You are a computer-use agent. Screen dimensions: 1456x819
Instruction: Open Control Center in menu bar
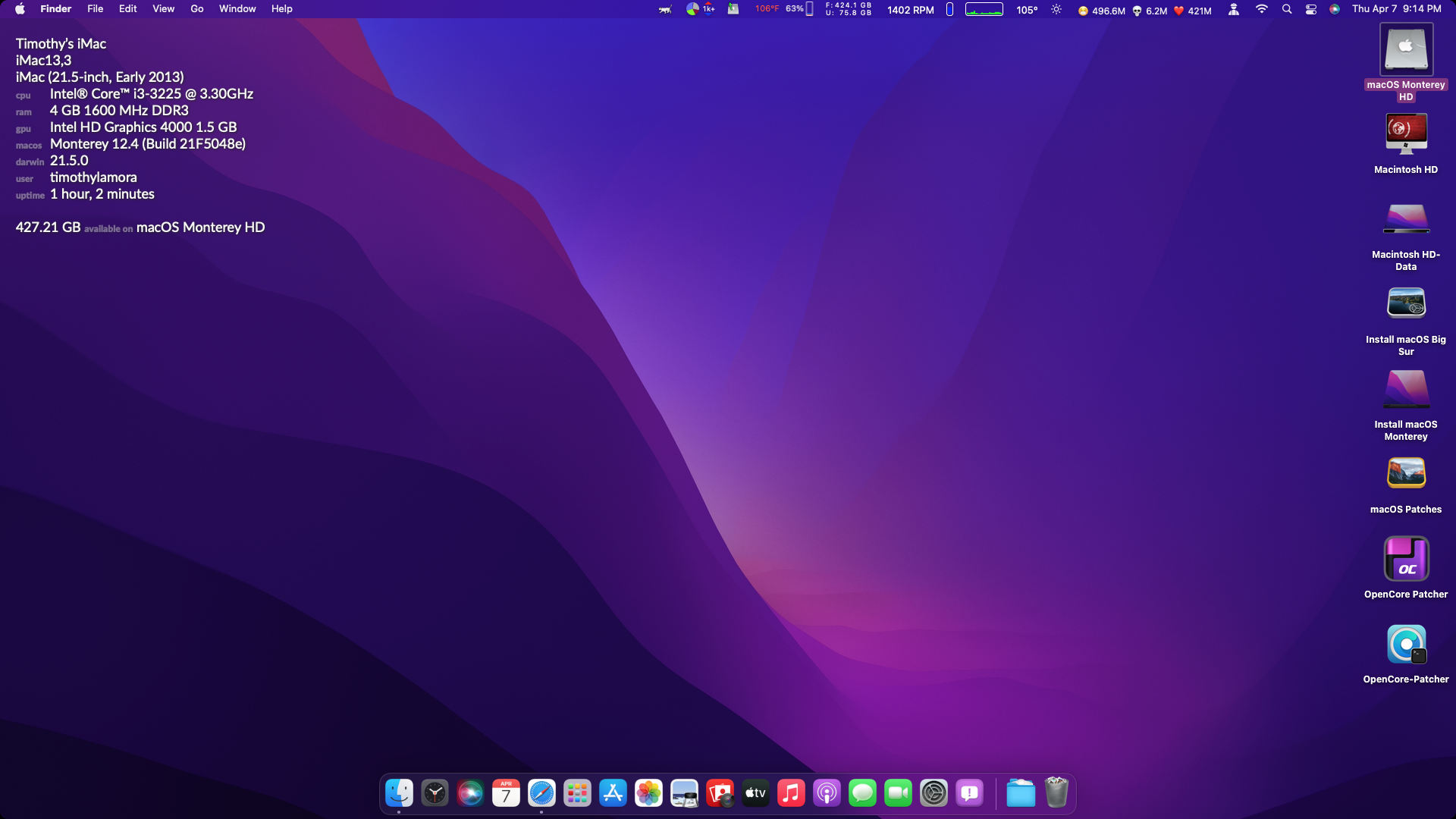tap(1310, 9)
